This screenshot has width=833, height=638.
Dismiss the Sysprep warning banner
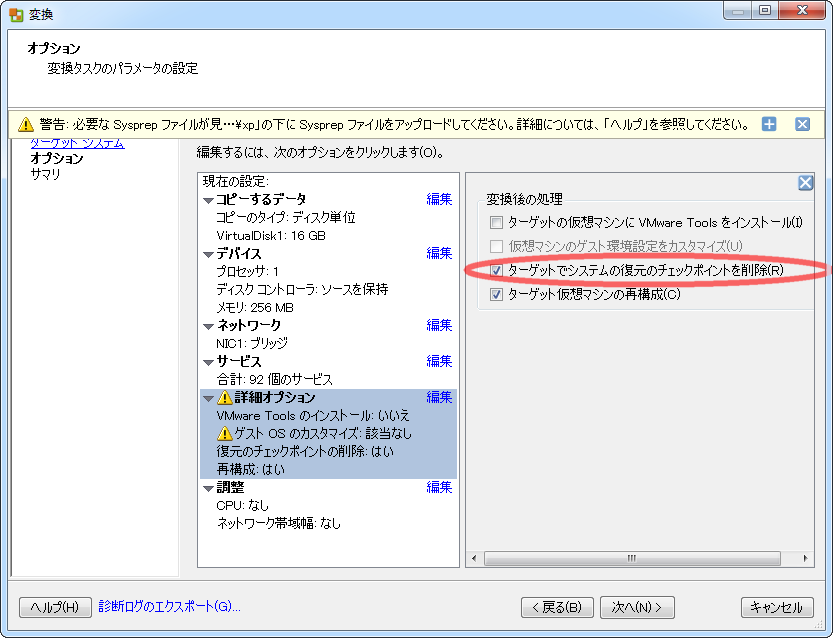(x=802, y=124)
